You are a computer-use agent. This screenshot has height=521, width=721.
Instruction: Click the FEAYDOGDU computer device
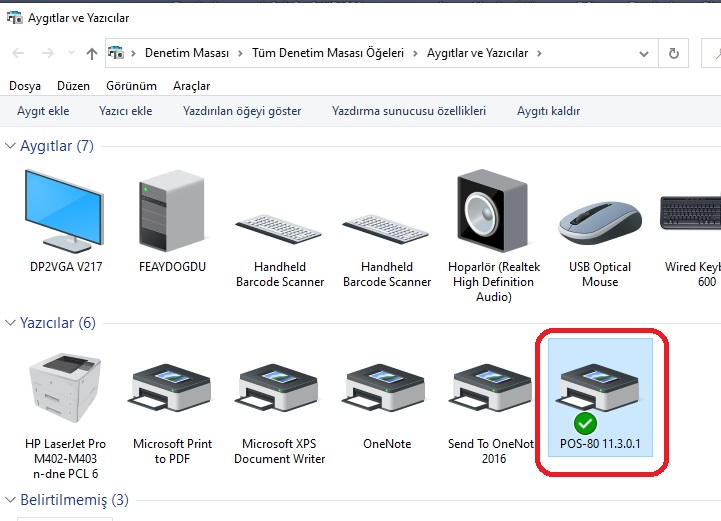(x=172, y=210)
